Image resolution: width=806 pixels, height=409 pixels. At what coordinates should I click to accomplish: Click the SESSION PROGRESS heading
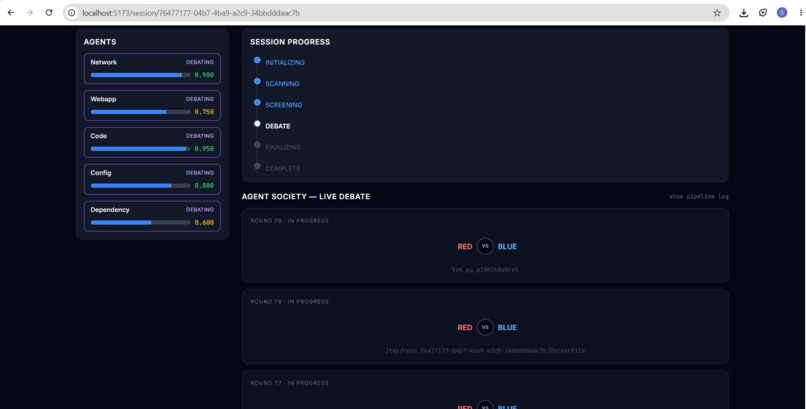290,42
